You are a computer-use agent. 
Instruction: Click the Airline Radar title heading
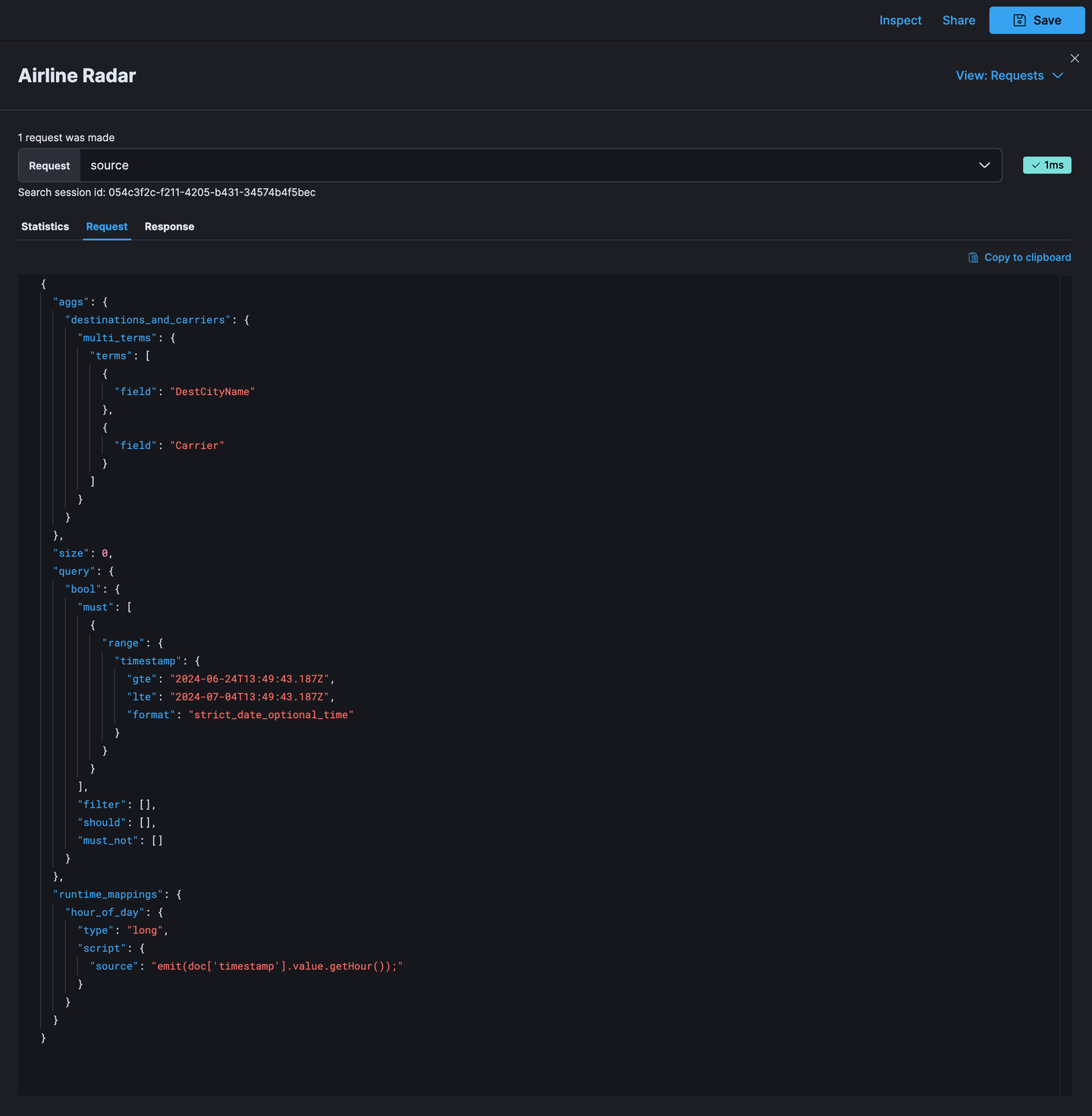coord(77,76)
